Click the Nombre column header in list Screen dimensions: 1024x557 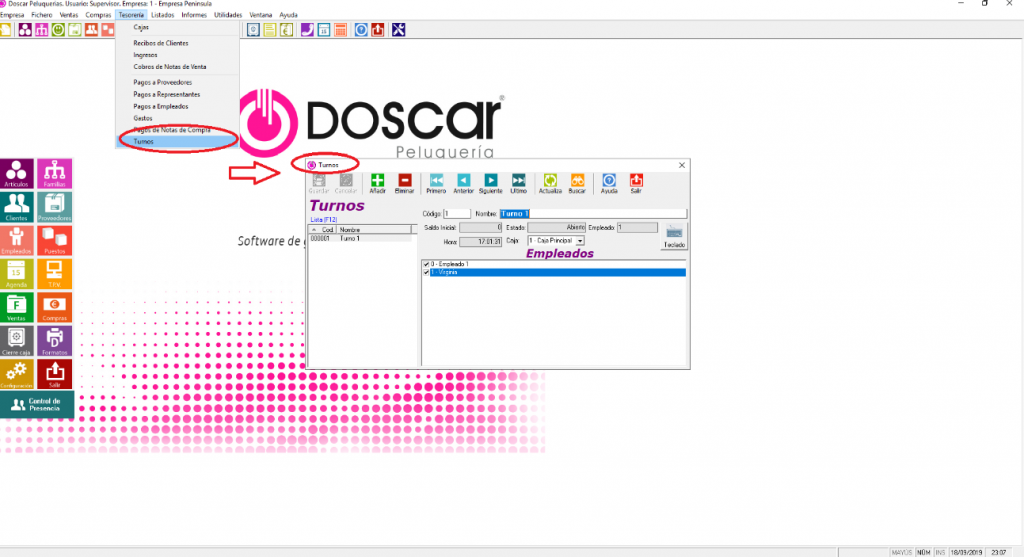374,230
